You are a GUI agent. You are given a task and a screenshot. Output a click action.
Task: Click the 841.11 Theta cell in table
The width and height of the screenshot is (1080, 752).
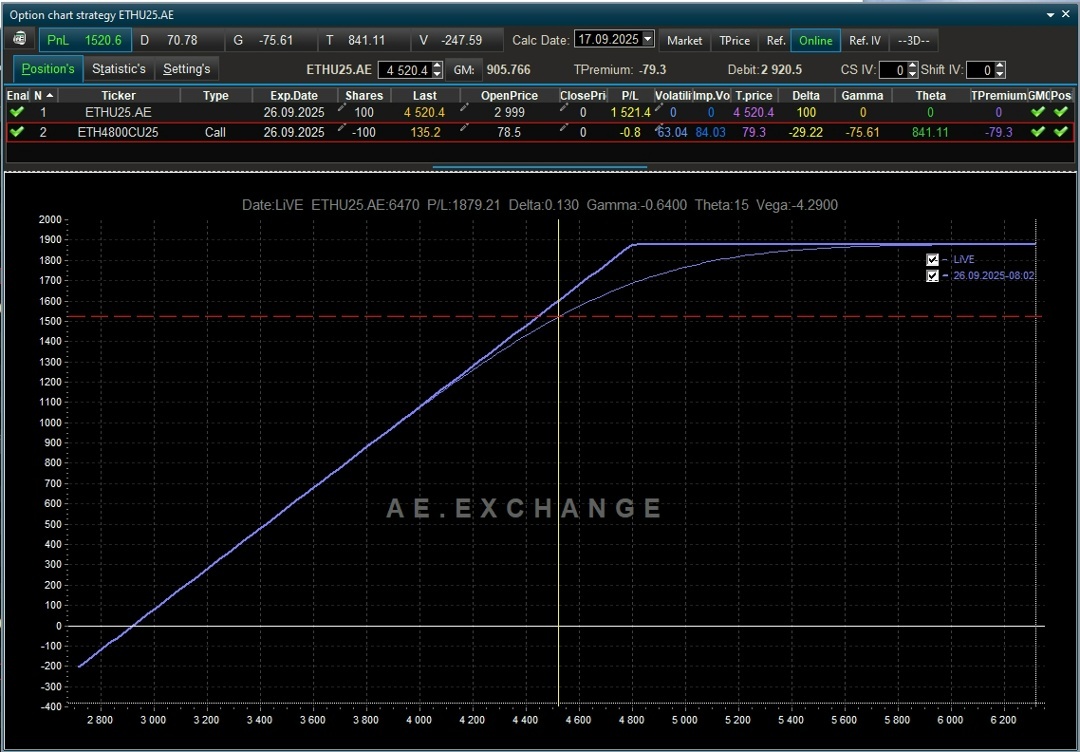pos(931,132)
